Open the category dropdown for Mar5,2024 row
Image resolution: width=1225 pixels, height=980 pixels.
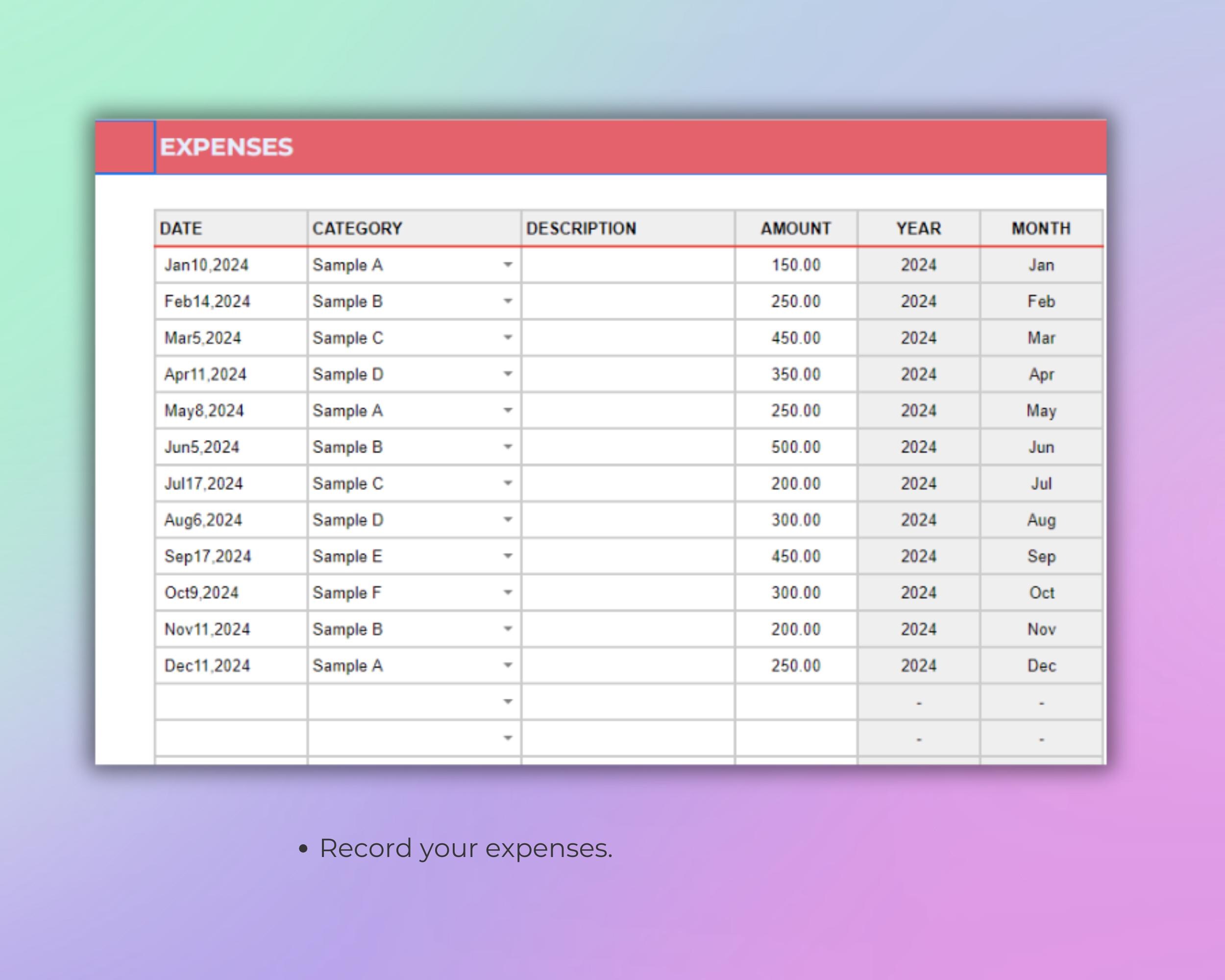[507, 338]
